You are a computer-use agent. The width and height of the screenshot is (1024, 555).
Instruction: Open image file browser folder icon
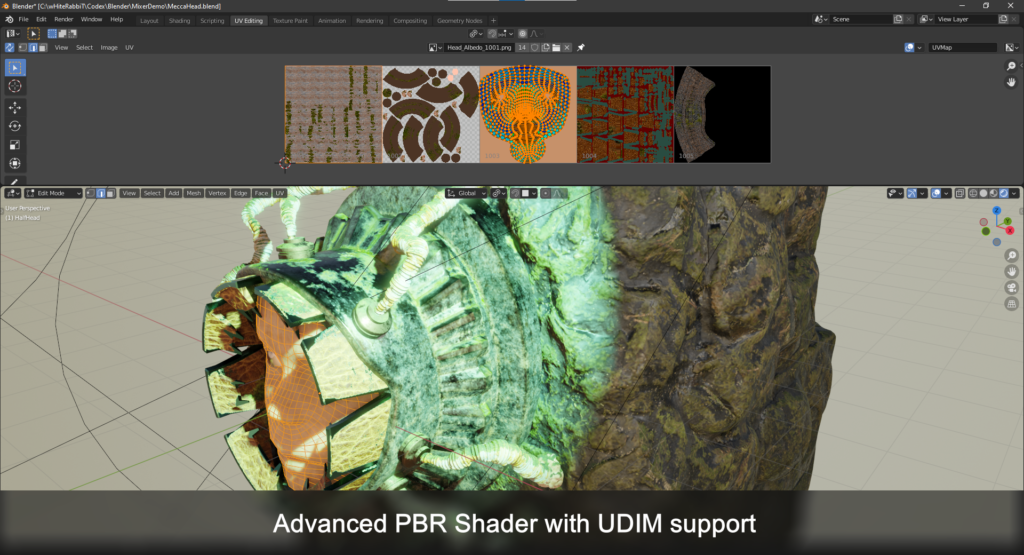556,48
